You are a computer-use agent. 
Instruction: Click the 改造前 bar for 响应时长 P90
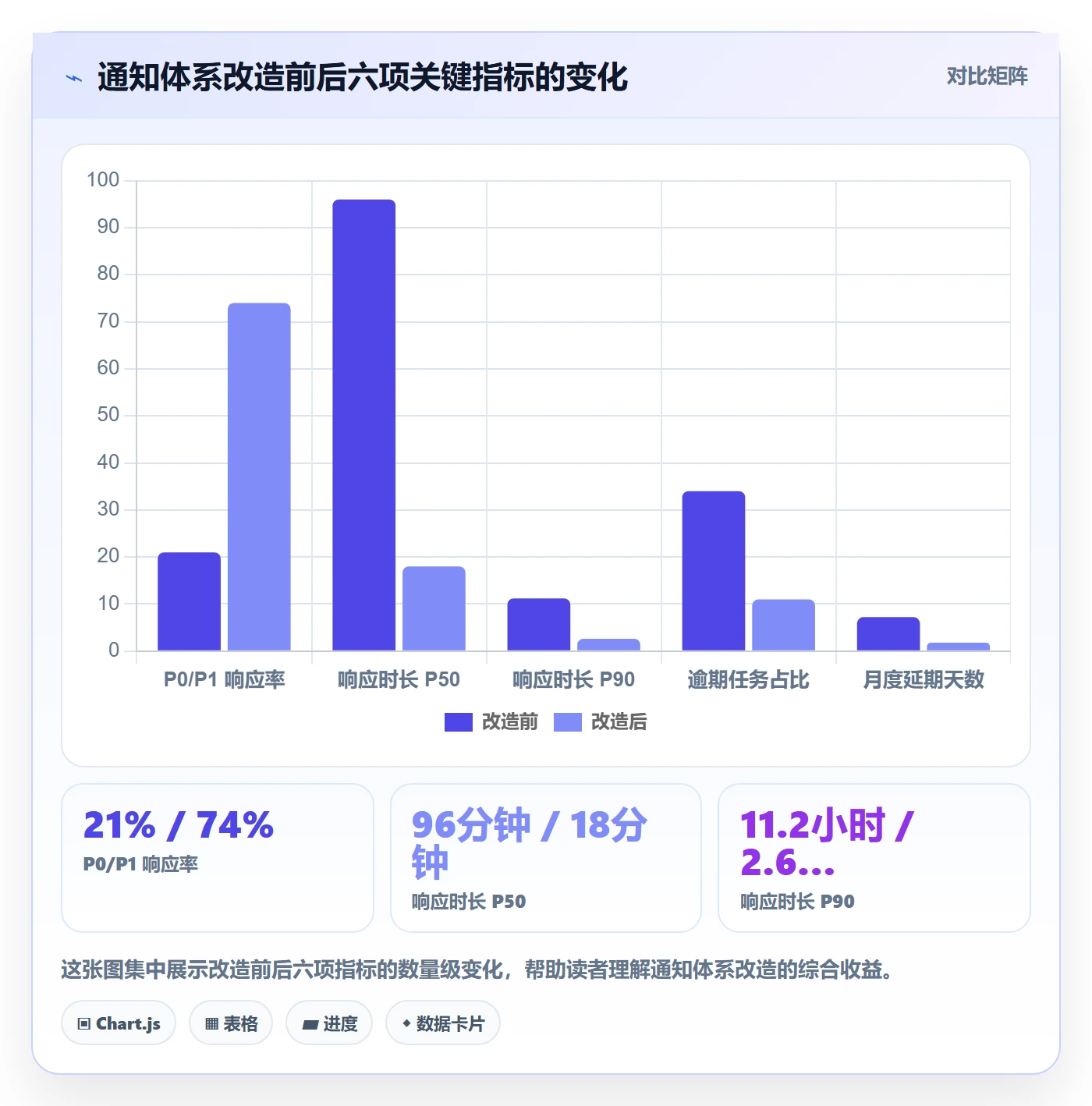pos(539,624)
